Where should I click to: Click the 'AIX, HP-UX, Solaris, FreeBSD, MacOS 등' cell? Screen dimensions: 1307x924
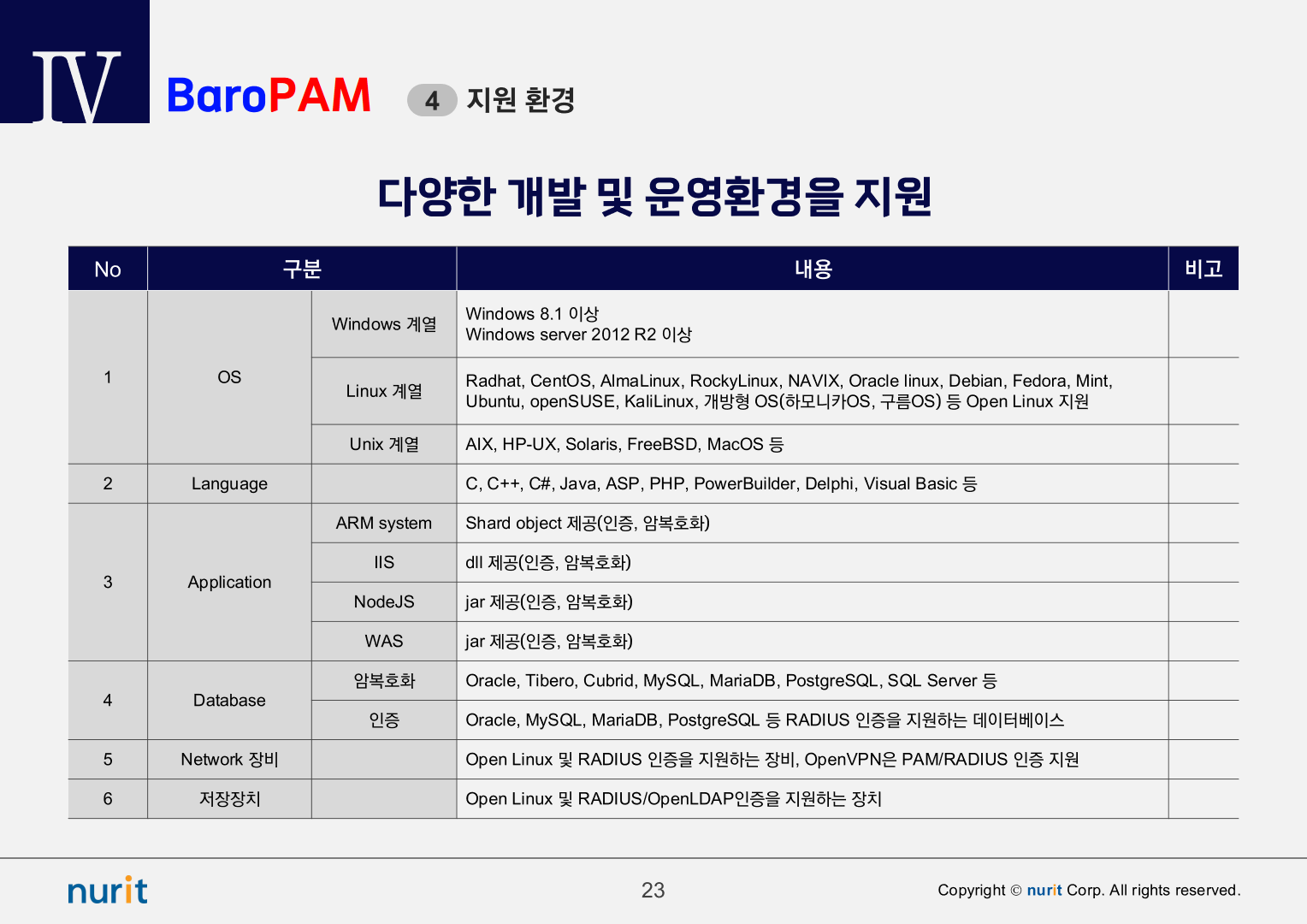click(813, 444)
